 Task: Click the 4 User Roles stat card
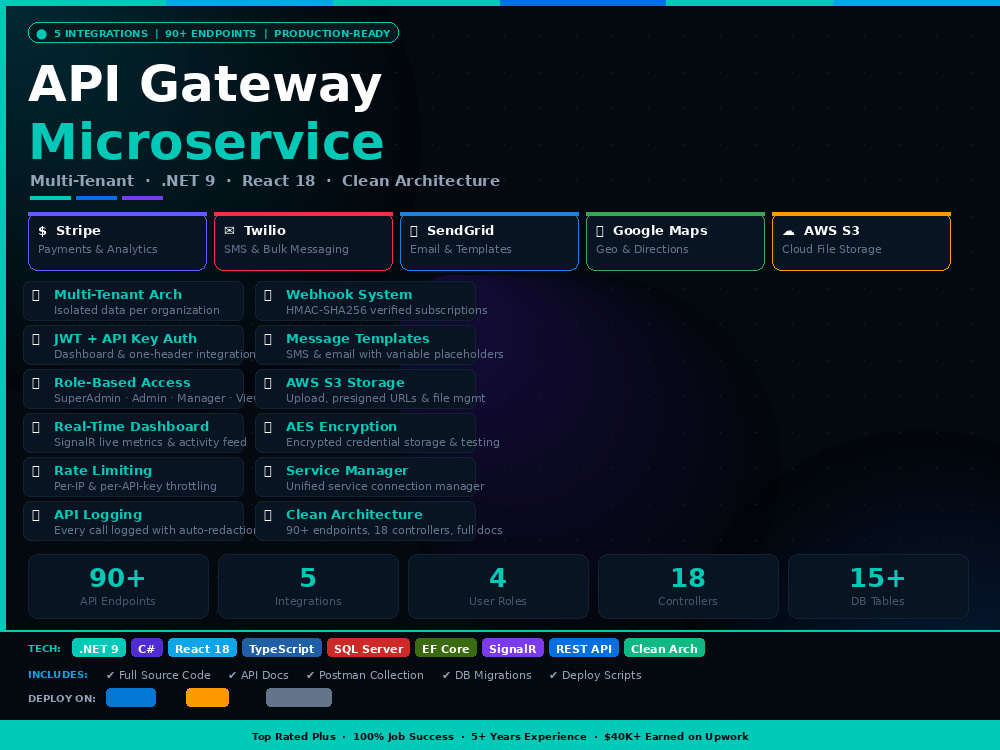click(498, 586)
